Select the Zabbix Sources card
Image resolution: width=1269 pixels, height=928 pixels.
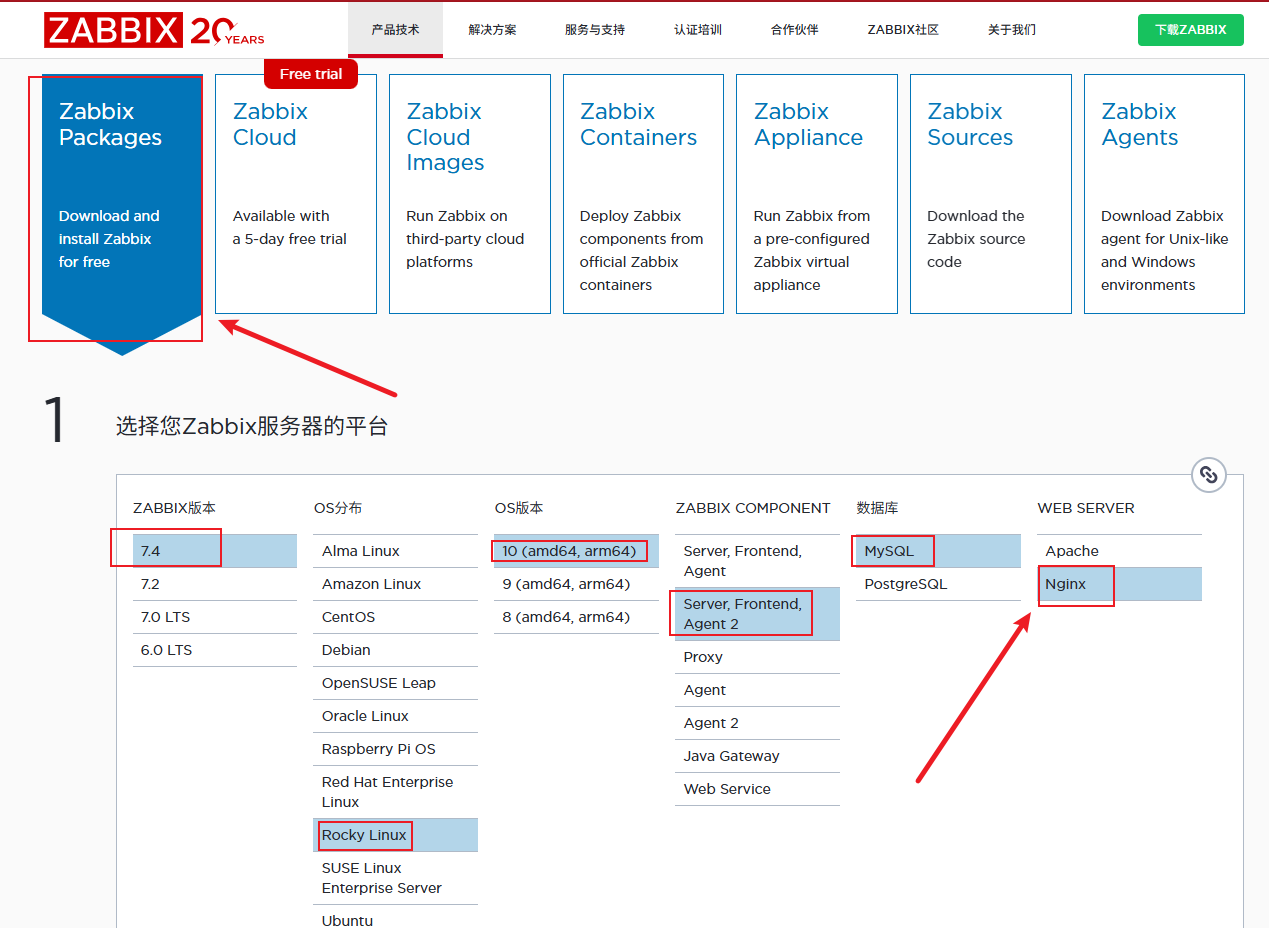990,194
